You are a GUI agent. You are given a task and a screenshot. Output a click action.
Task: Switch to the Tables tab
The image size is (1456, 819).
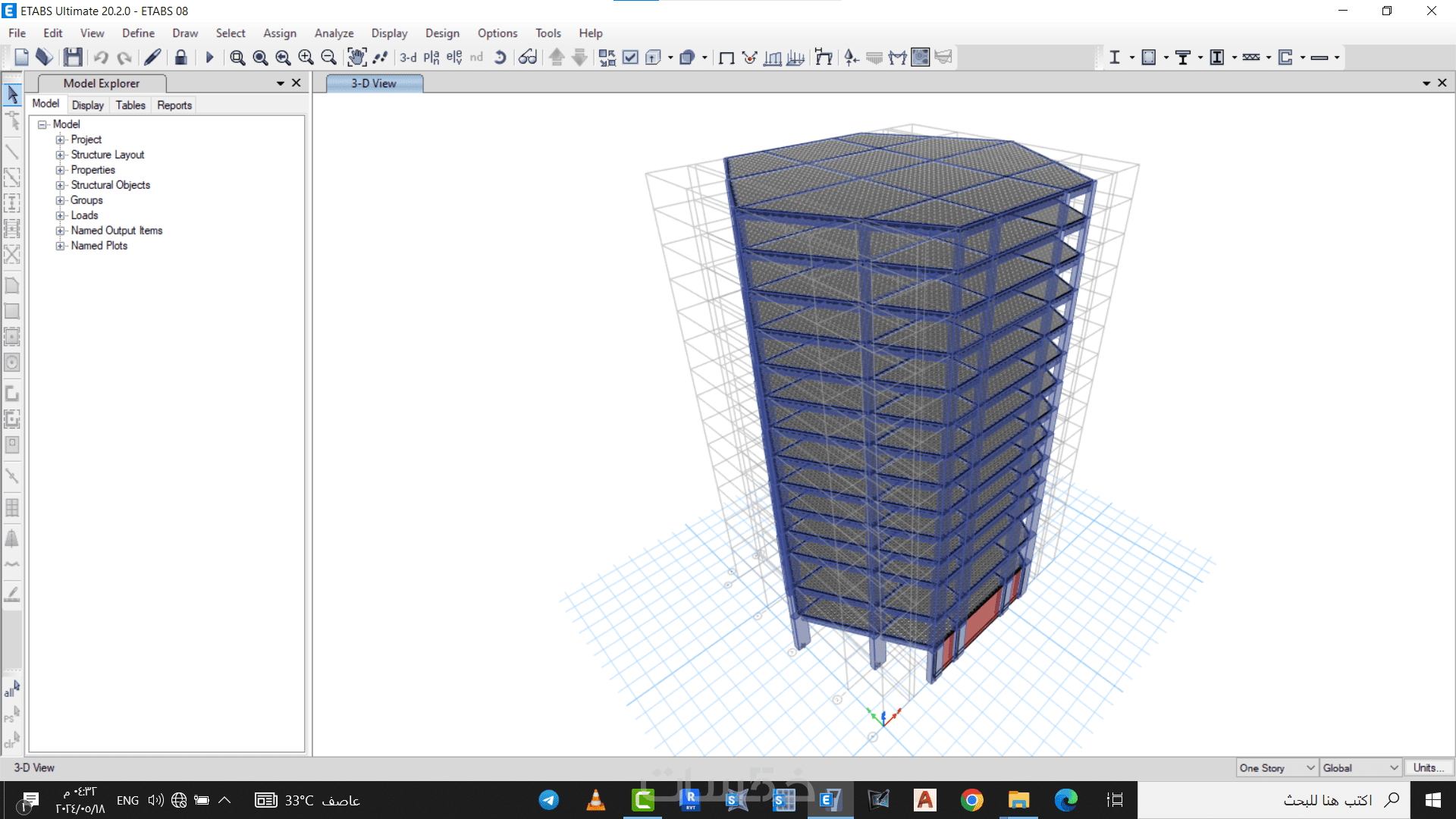[x=130, y=105]
